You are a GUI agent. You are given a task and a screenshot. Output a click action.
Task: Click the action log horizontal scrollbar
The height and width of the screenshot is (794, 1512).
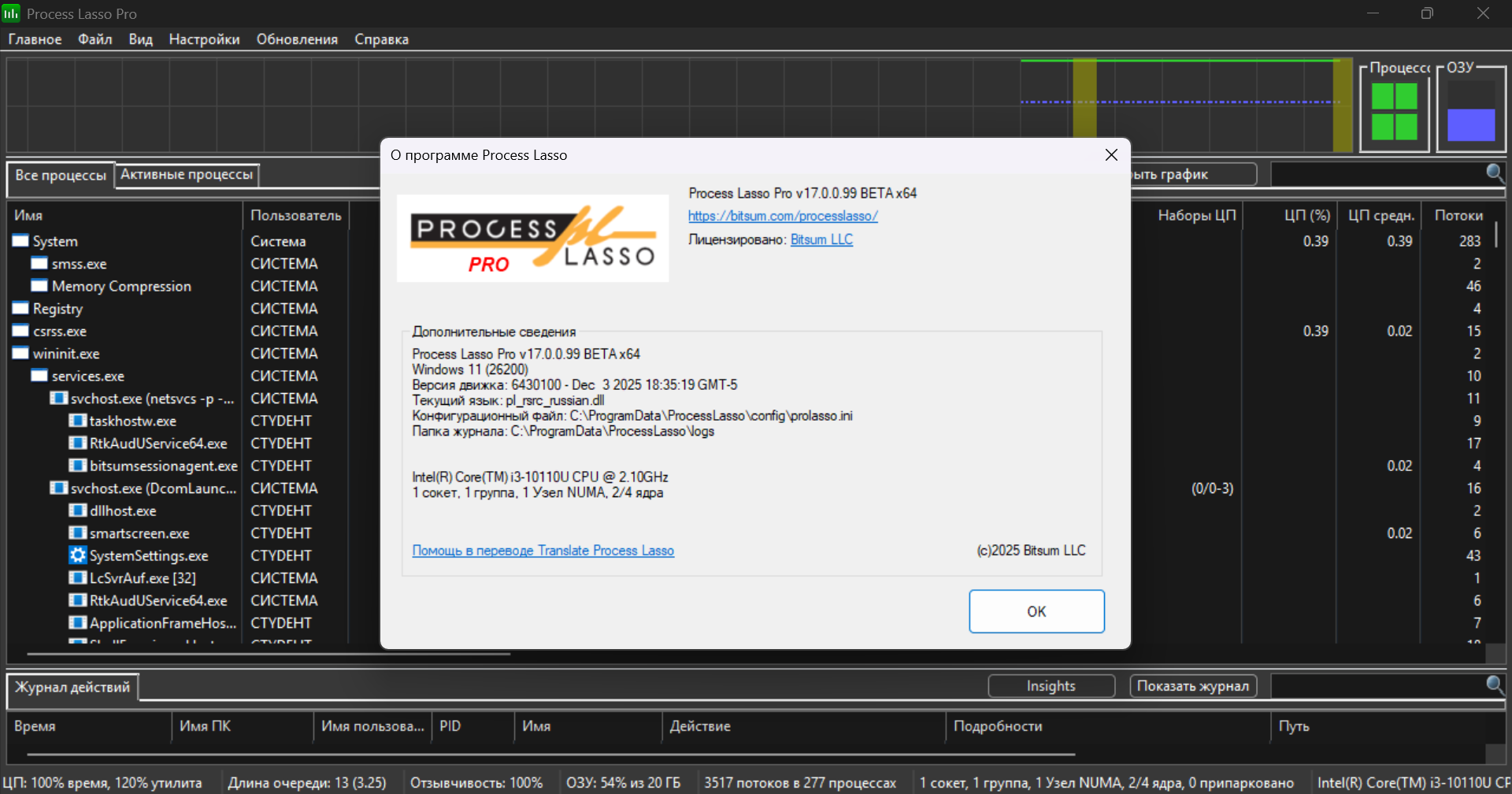551,755
